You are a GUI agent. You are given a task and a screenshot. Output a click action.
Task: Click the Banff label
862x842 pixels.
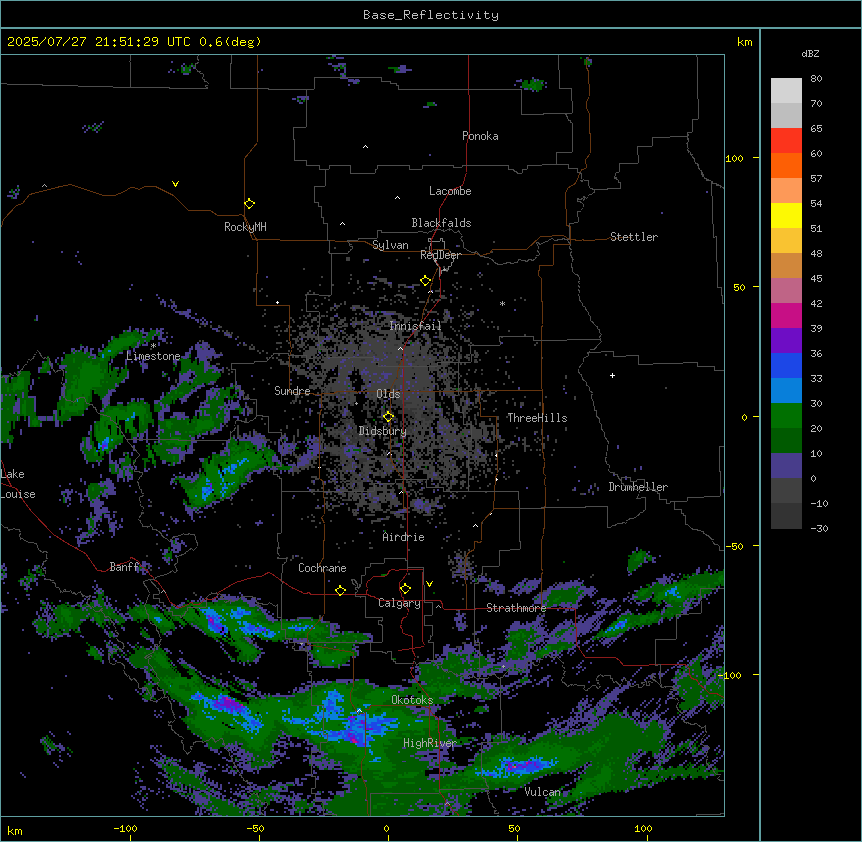[124, 567]
